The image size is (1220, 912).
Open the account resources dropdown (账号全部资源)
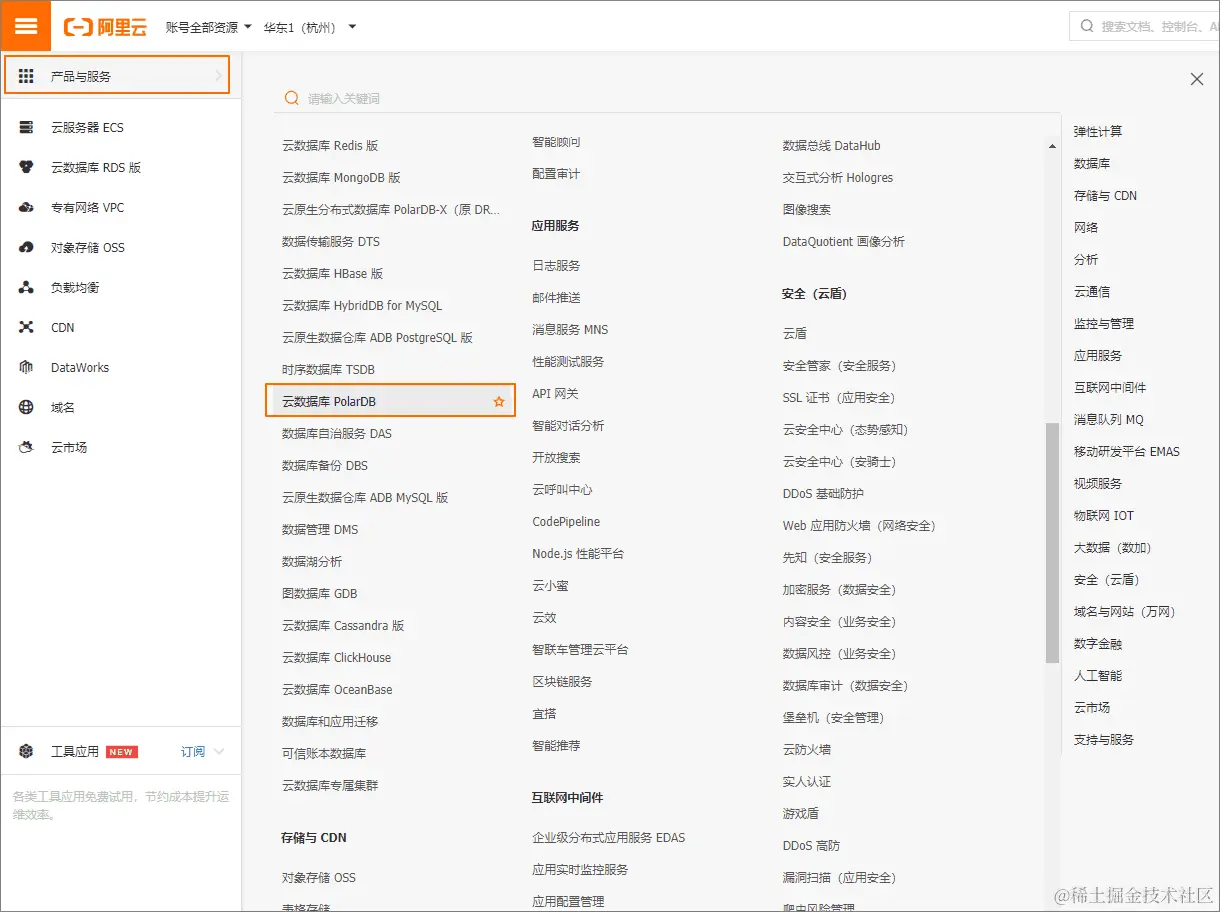click(x=209, y=27)
